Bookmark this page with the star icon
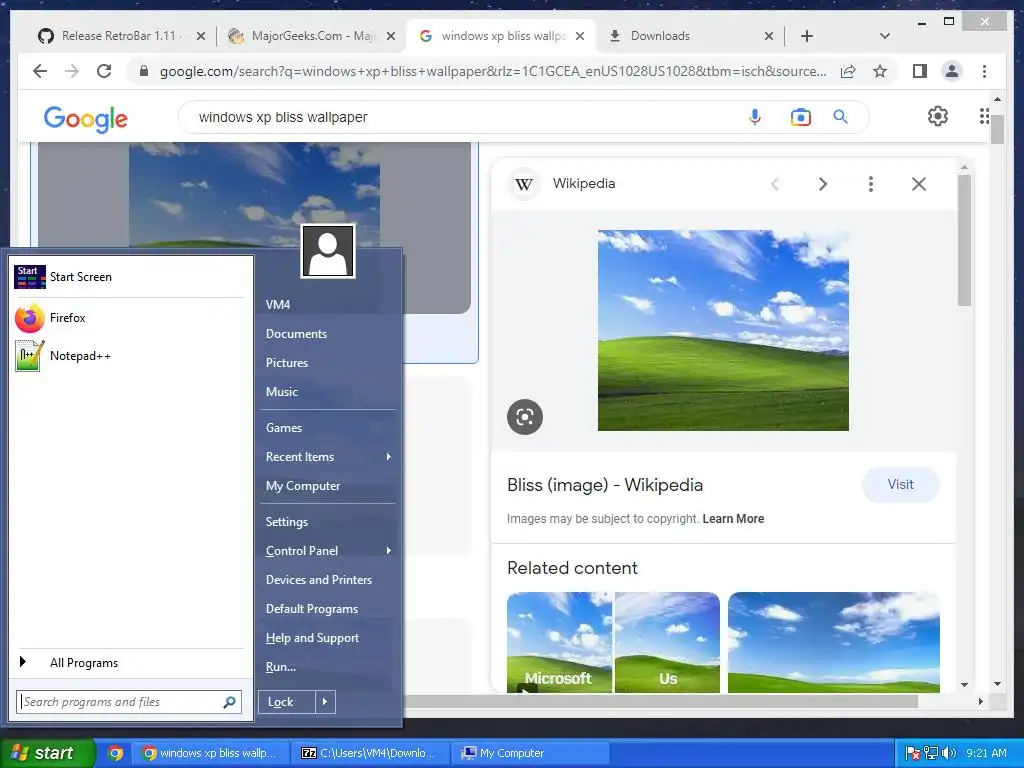The height and width of the screenshot is (768, 1024). [880, 71]
